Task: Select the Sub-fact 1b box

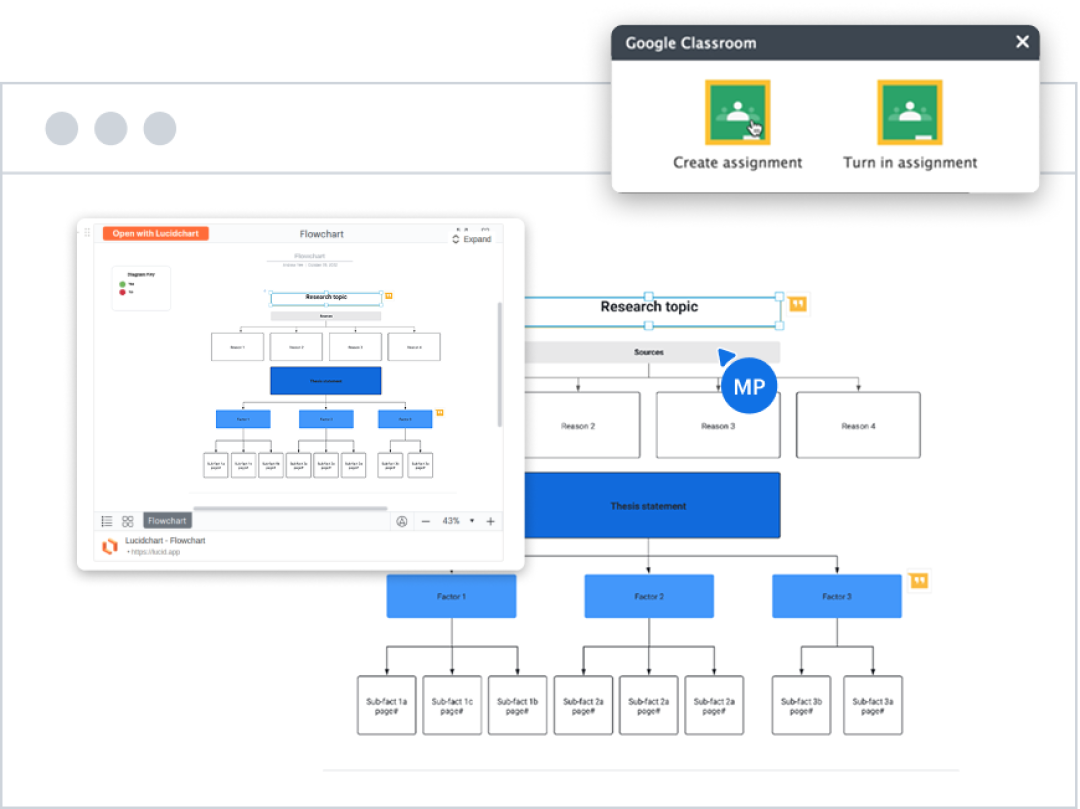Action: 517,705
